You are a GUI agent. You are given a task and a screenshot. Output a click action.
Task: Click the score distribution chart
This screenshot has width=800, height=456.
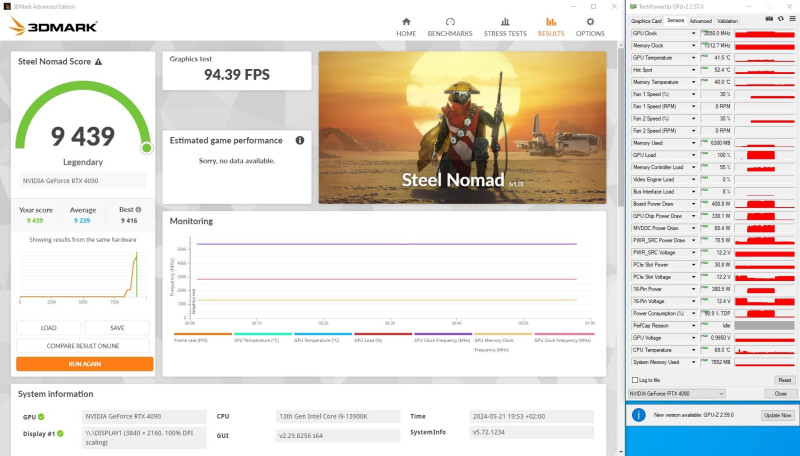point(83,275)
